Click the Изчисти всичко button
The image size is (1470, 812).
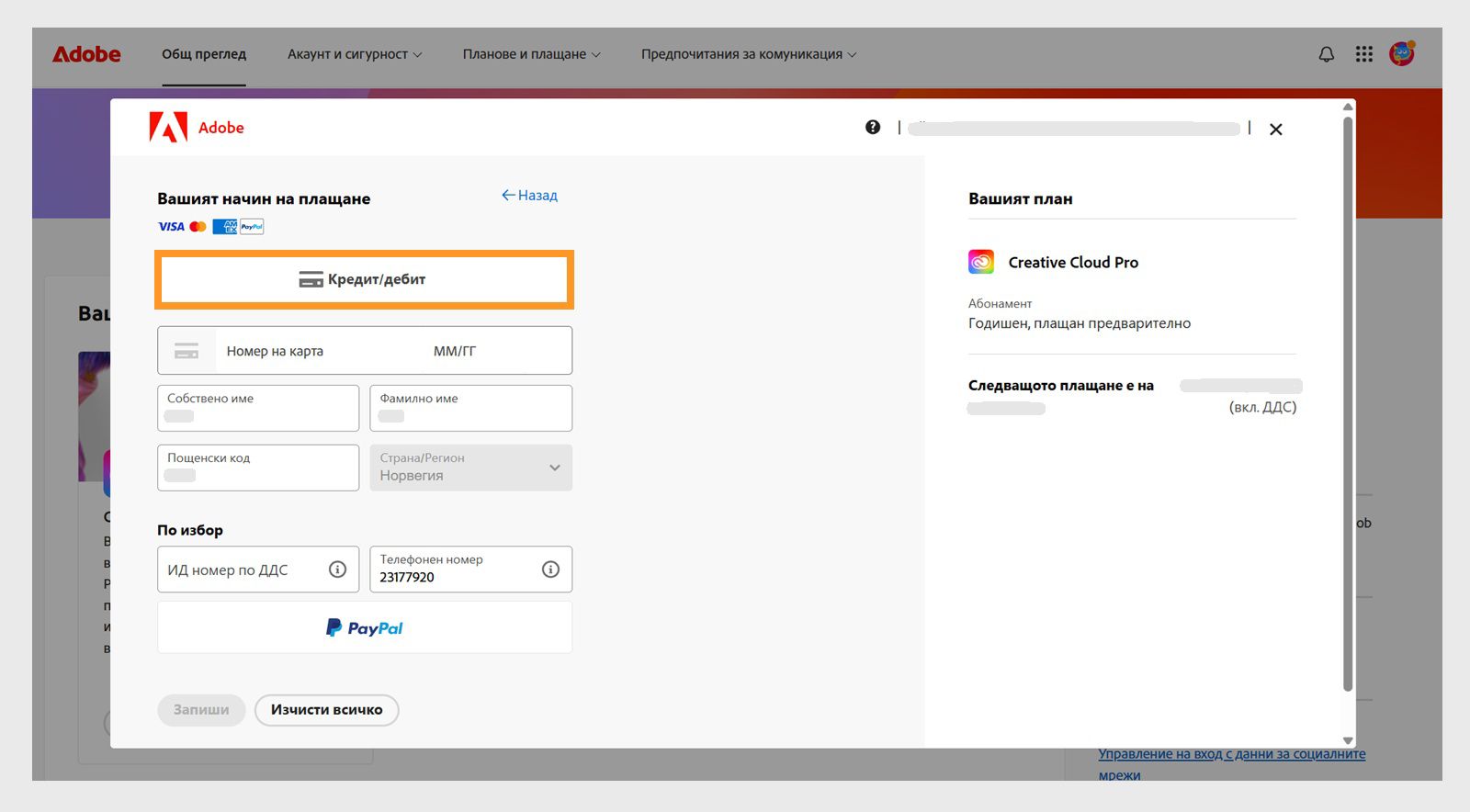click(x=327, y=710)
